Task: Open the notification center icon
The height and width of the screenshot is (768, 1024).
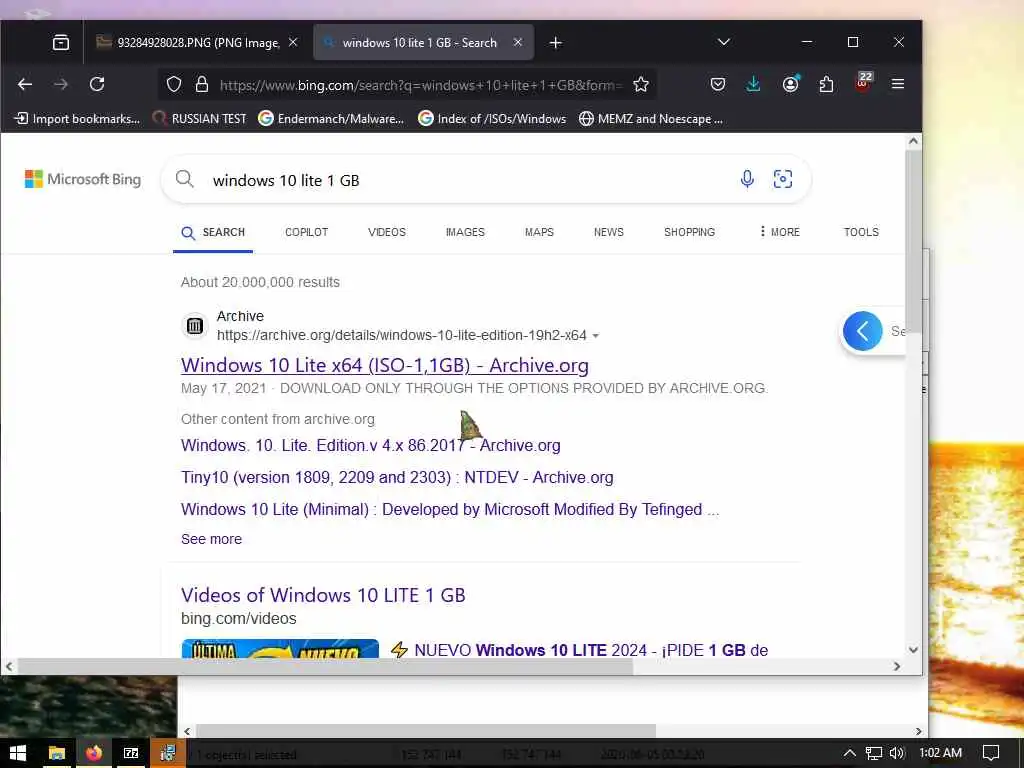Action: (x=991, y=753)
